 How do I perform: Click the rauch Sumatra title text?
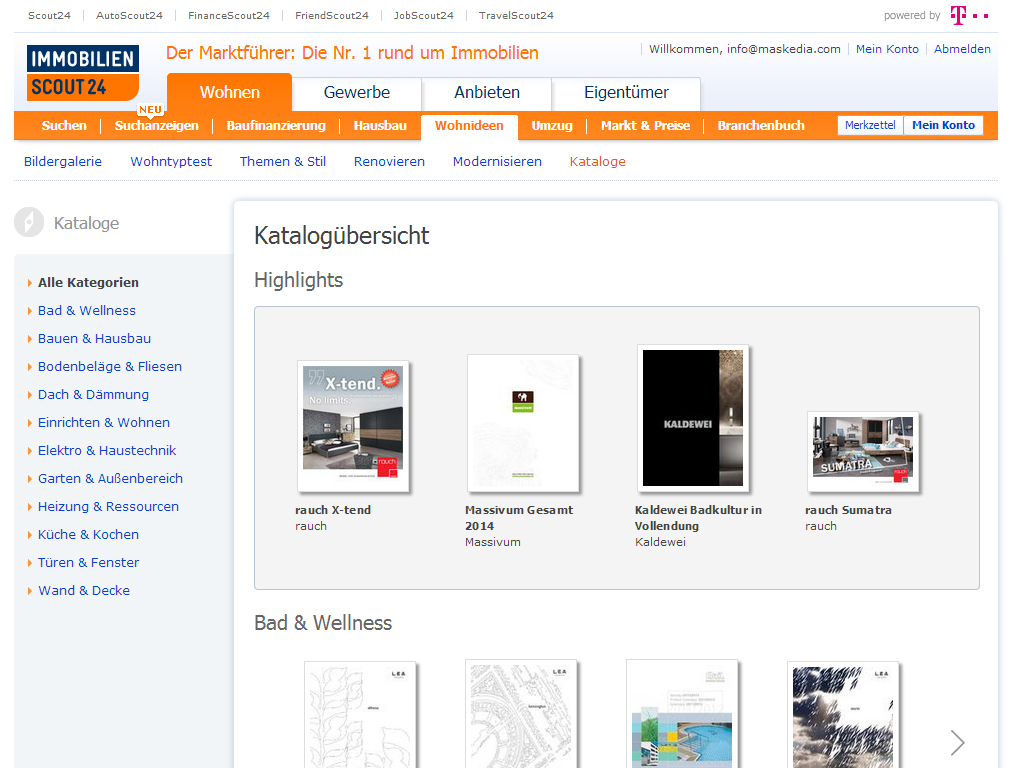tap(848, 510)
